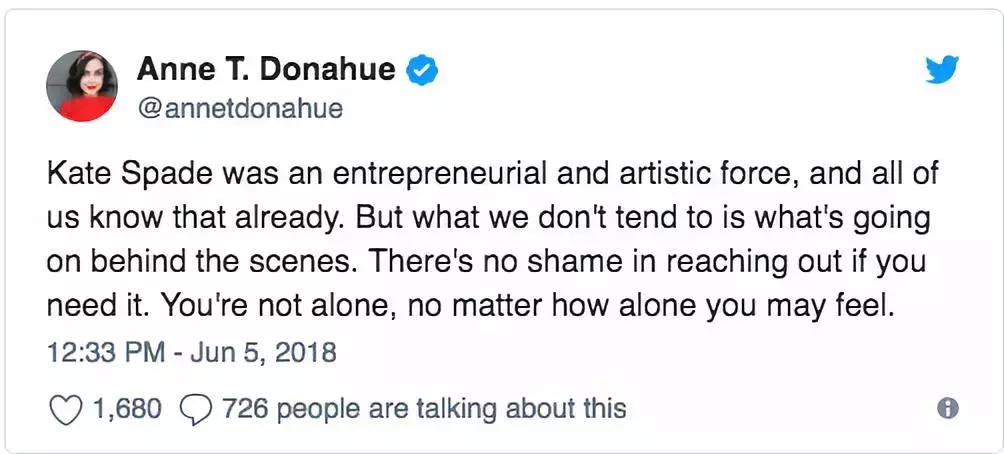The width and height of the screenshot is (1004, 454).
Task: Click the Twitter bird logo
Action: 941,72
